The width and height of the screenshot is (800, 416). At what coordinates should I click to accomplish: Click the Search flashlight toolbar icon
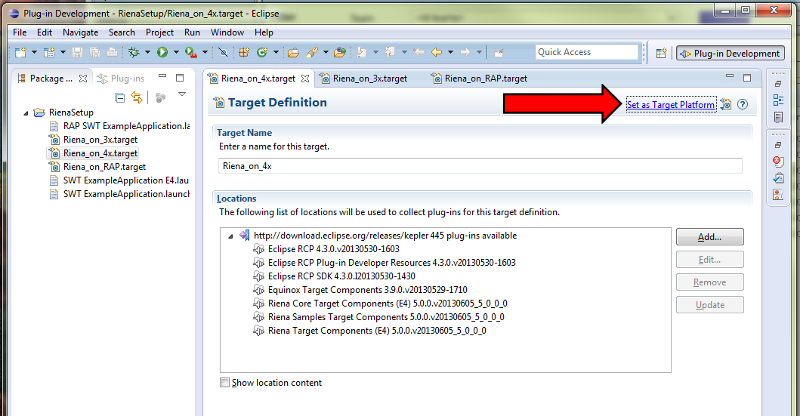(x=312, y=52)
